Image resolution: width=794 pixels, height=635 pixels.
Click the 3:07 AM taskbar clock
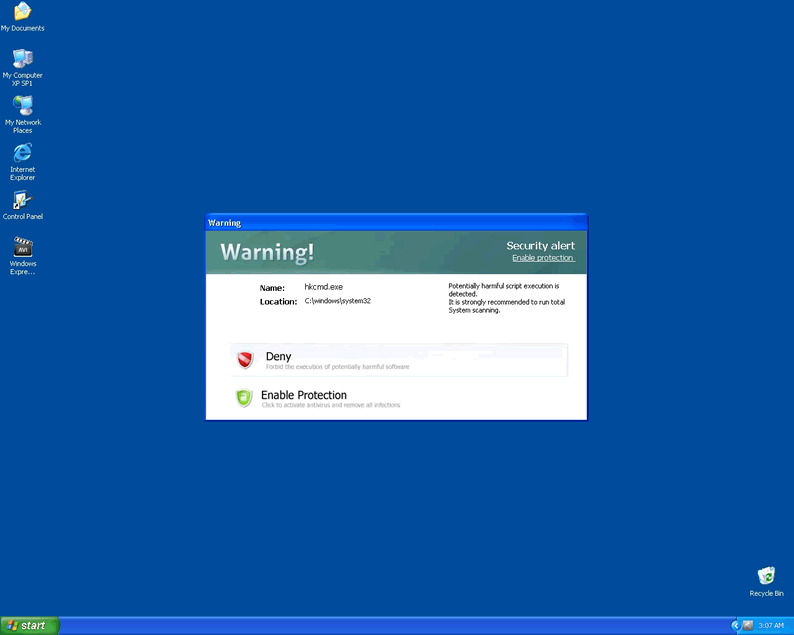pyautogui.click(x=771, y=625)
